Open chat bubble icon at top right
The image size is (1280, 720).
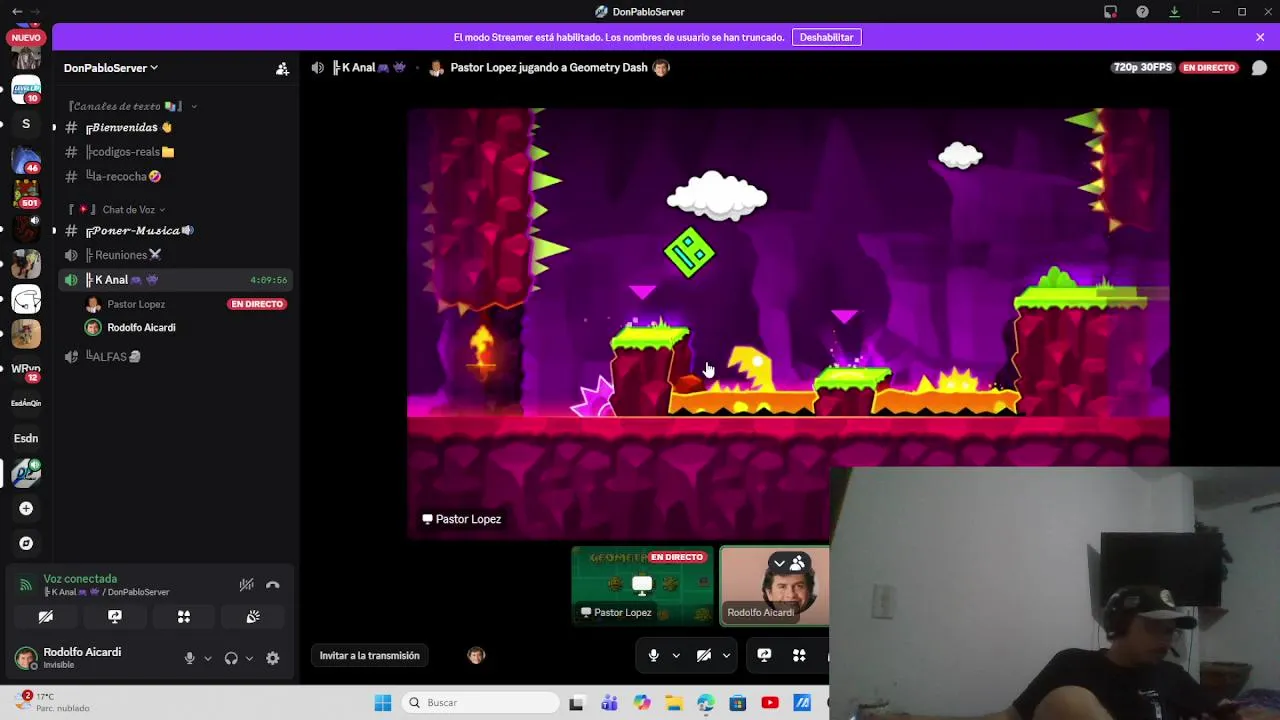pyautogui.click(x=1259, y=68)
